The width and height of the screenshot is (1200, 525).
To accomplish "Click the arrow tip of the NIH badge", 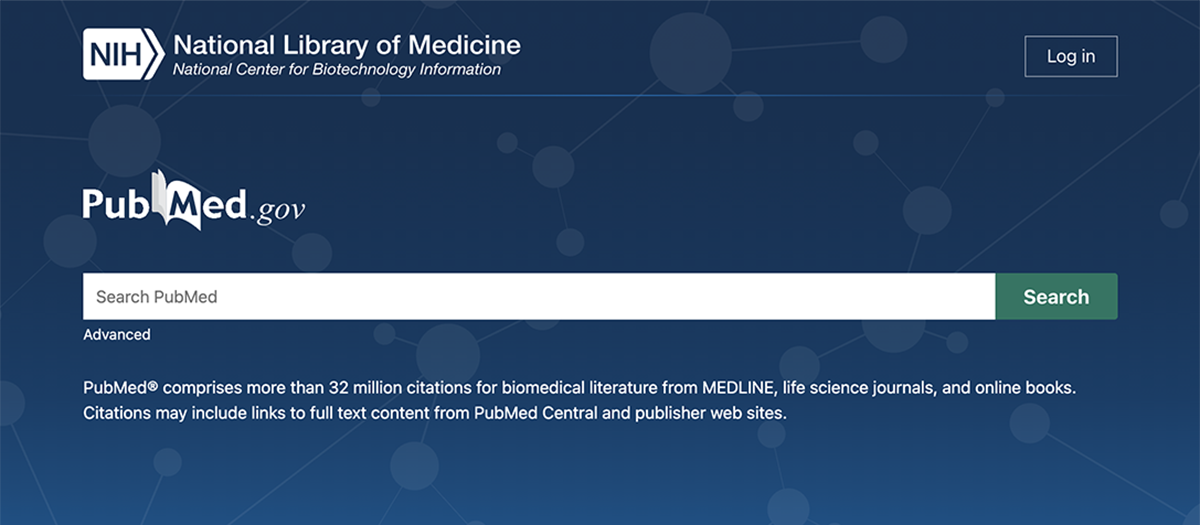I will coord(155,55).
